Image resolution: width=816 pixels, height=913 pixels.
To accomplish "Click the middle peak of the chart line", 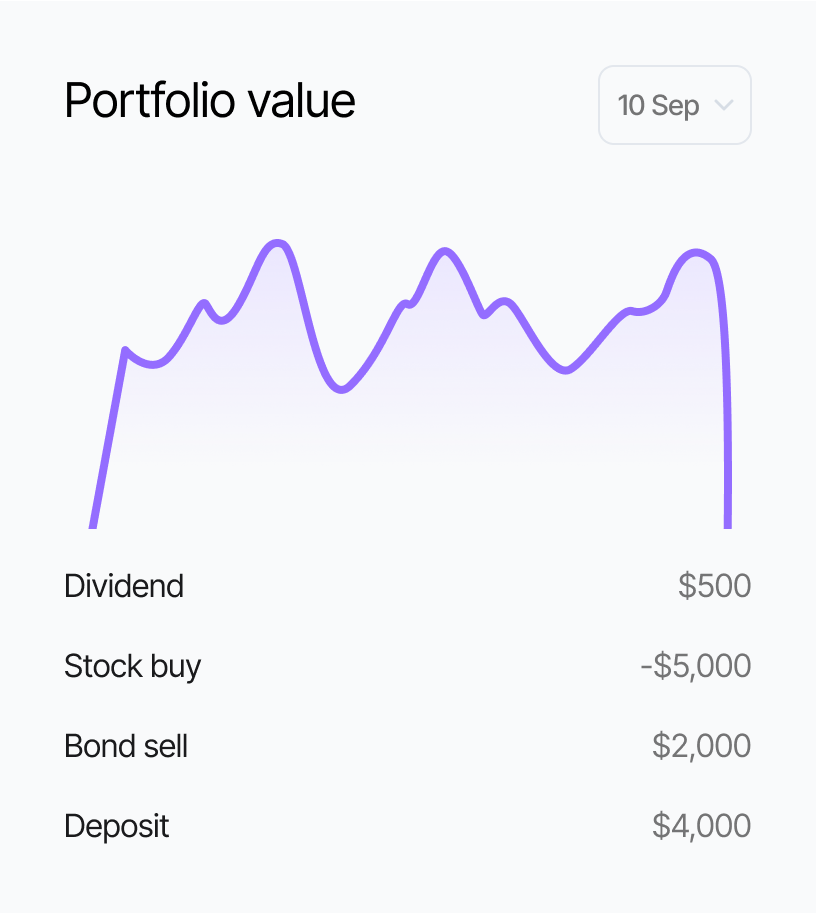I will pos(443,252).
